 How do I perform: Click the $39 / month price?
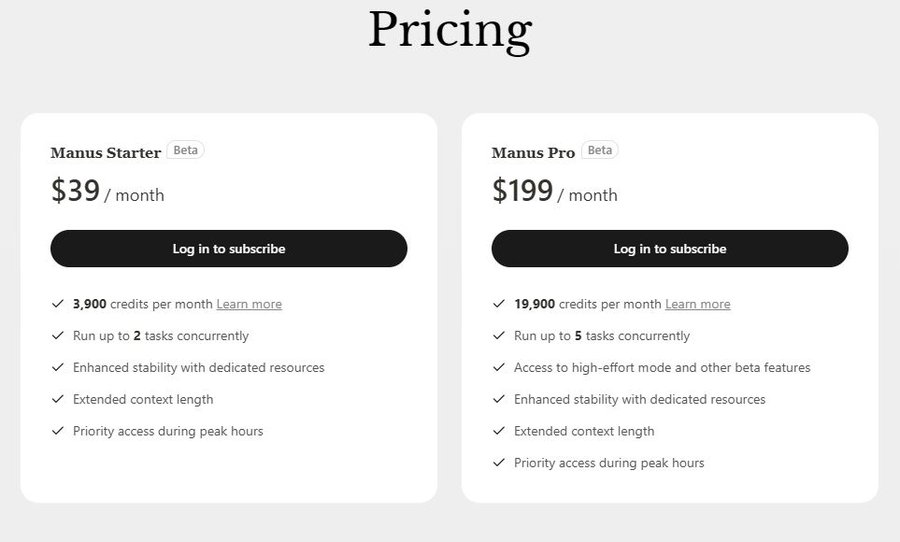click(107, 191)
